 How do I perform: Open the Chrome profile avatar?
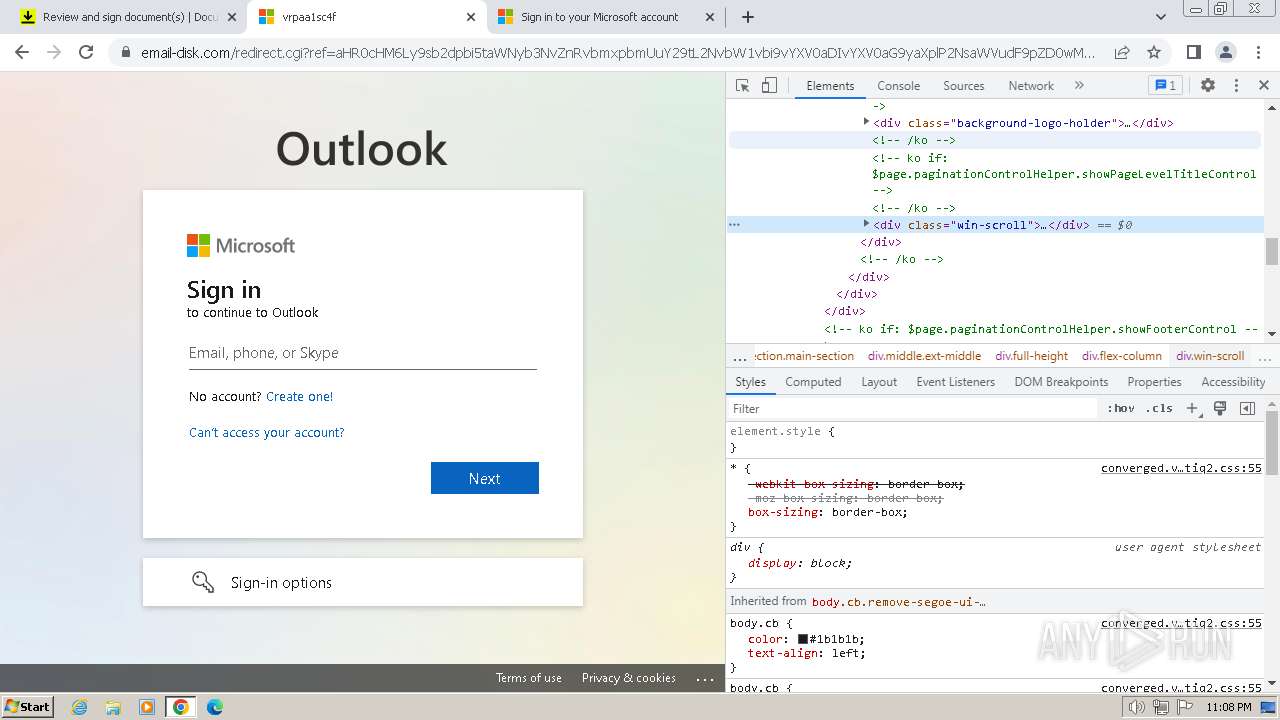point(1225,52)
